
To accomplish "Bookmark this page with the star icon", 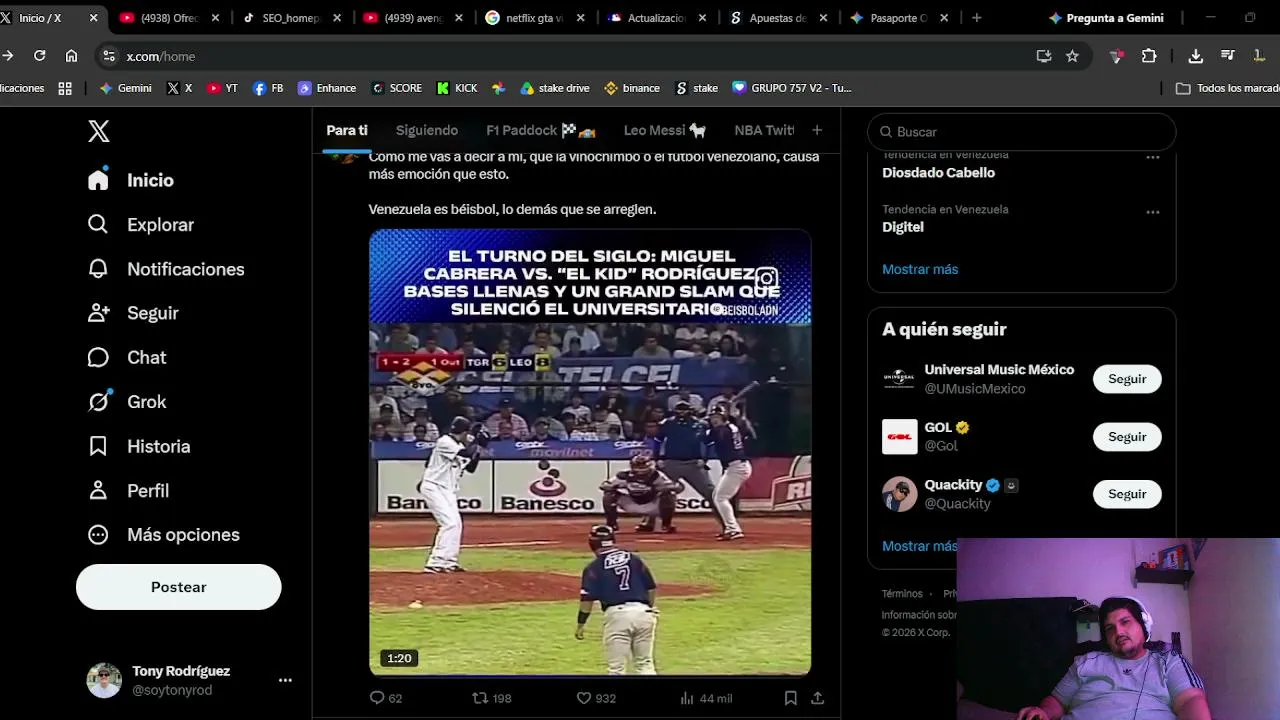I will coord(1072,56).
